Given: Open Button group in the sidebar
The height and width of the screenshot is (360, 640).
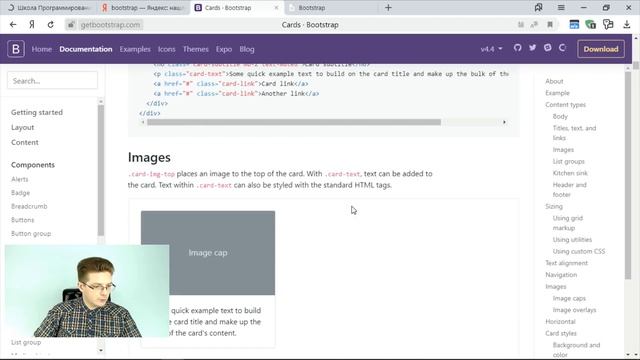Looking at the screenshot, I should (31, 233).
